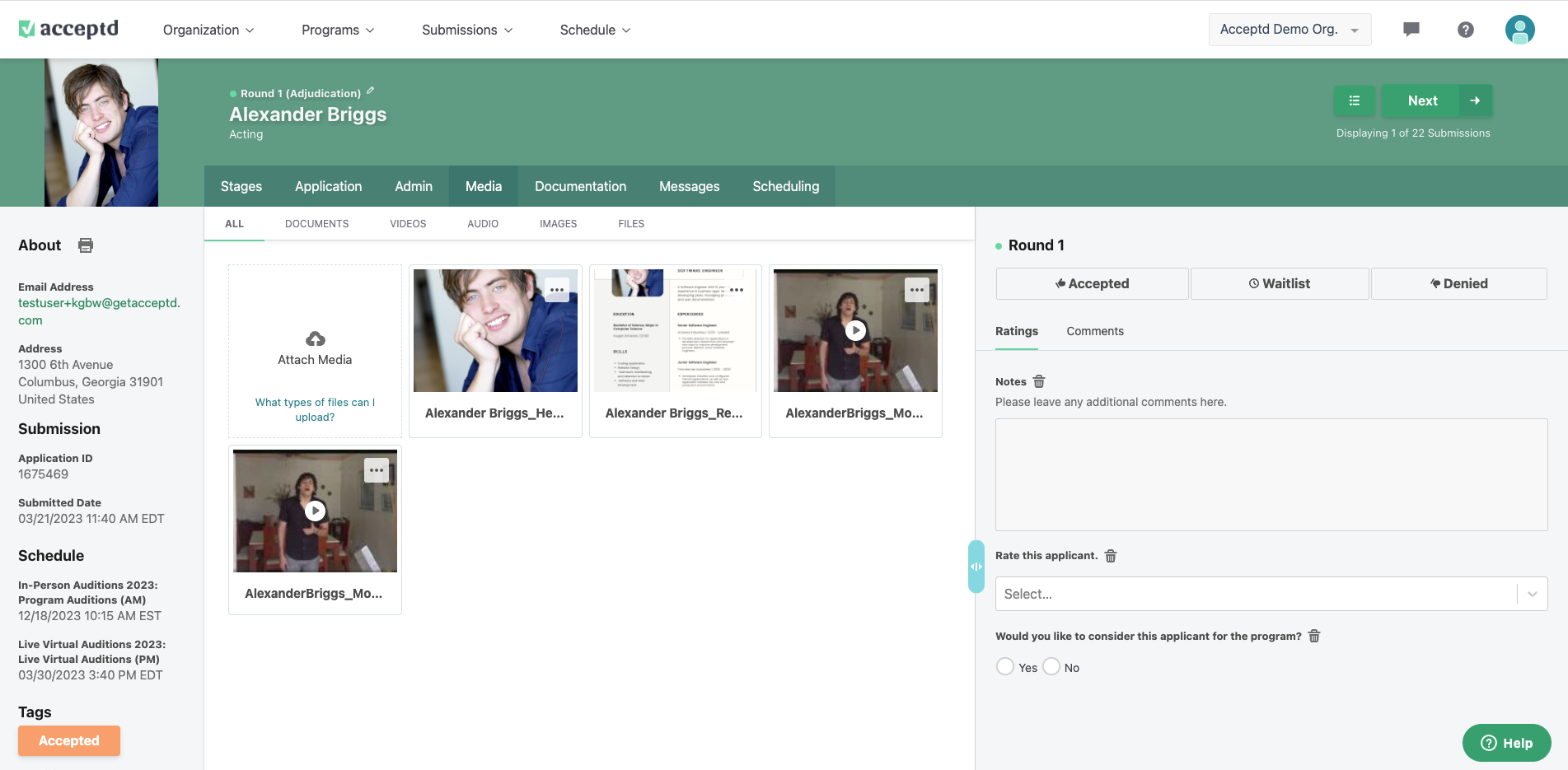This screenshot has width=1568, height=770.
Task: Open the more options menu on headshot thumbnail
Action: click(556, 289)
